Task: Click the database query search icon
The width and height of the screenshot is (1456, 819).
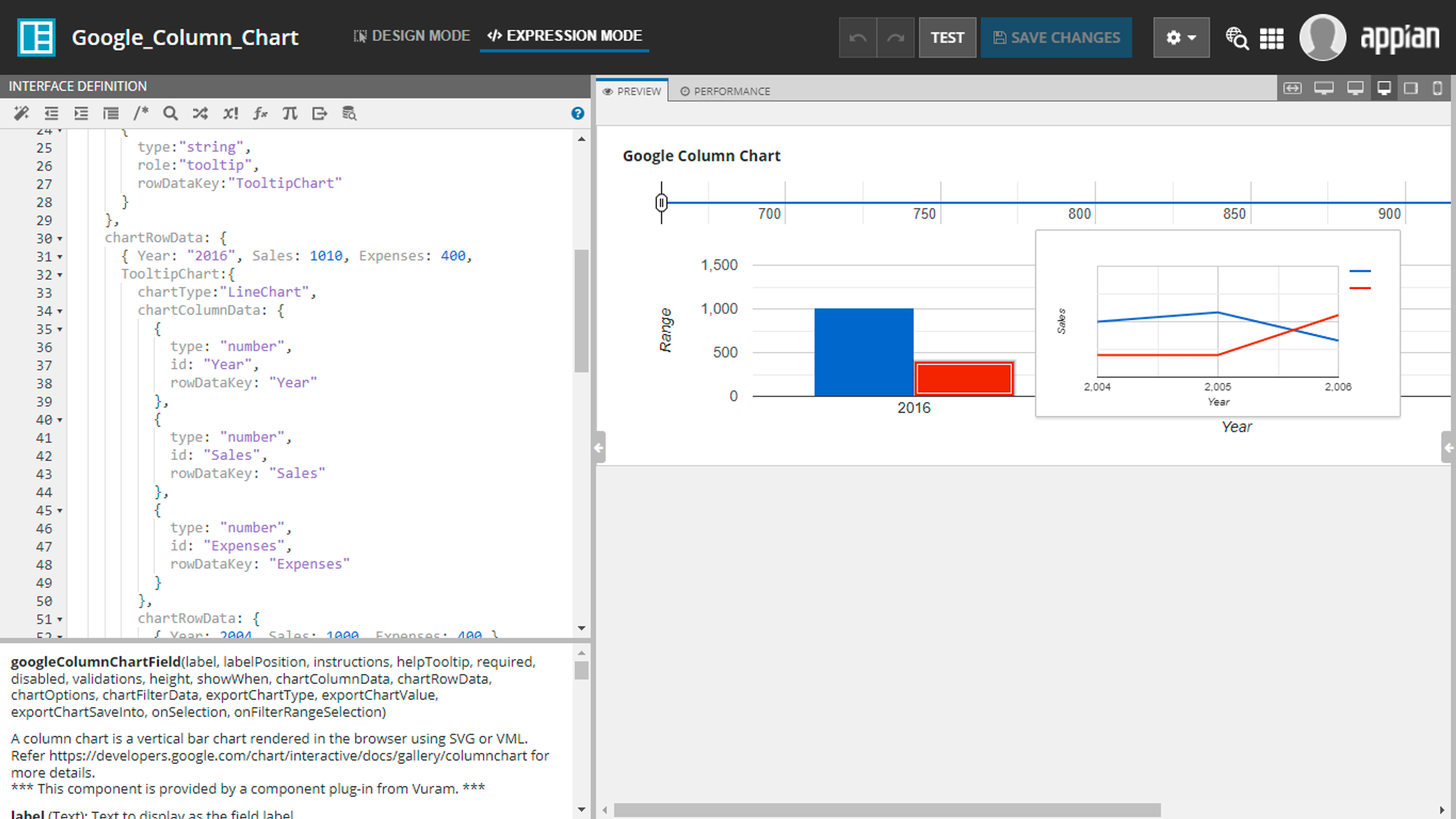Action: [x=349, y=114]
